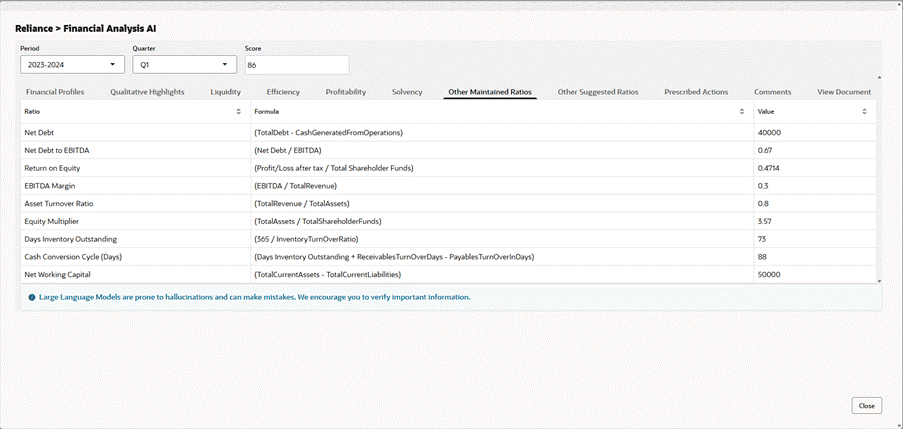Click the Days Inventory Outstanding cell
Viewport: 903px width, 429px height.
[x=135, y=239]
